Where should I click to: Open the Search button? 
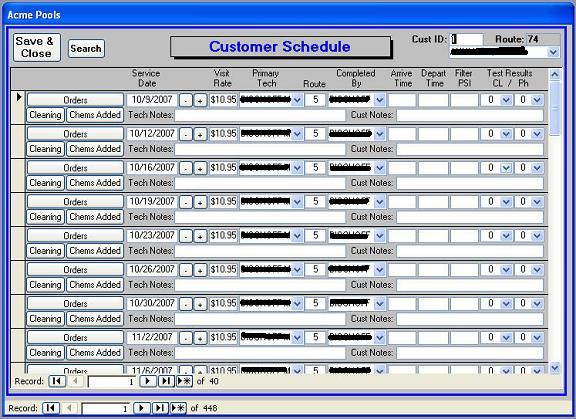[86, 48]
